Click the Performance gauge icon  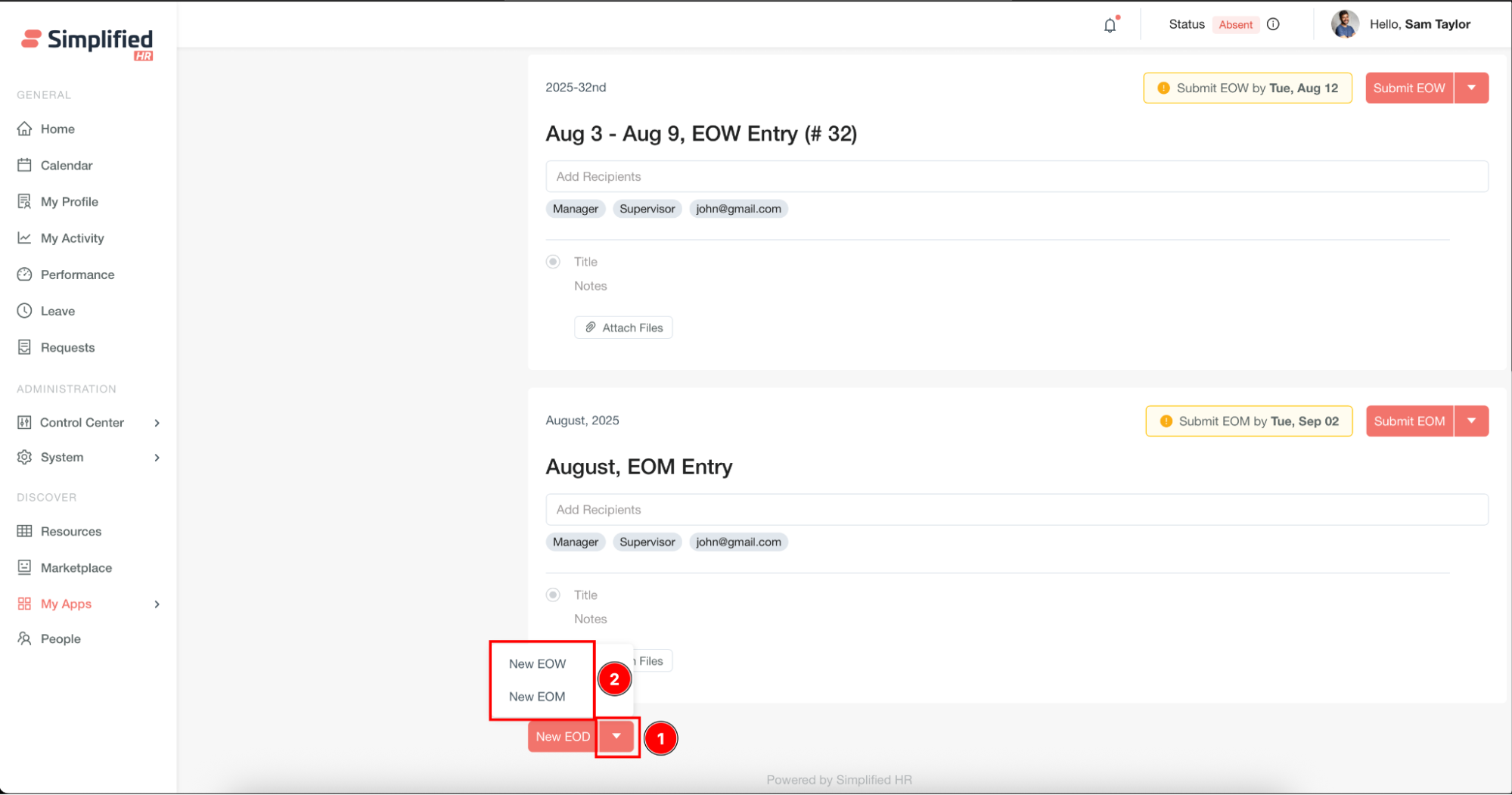point(25,275)
